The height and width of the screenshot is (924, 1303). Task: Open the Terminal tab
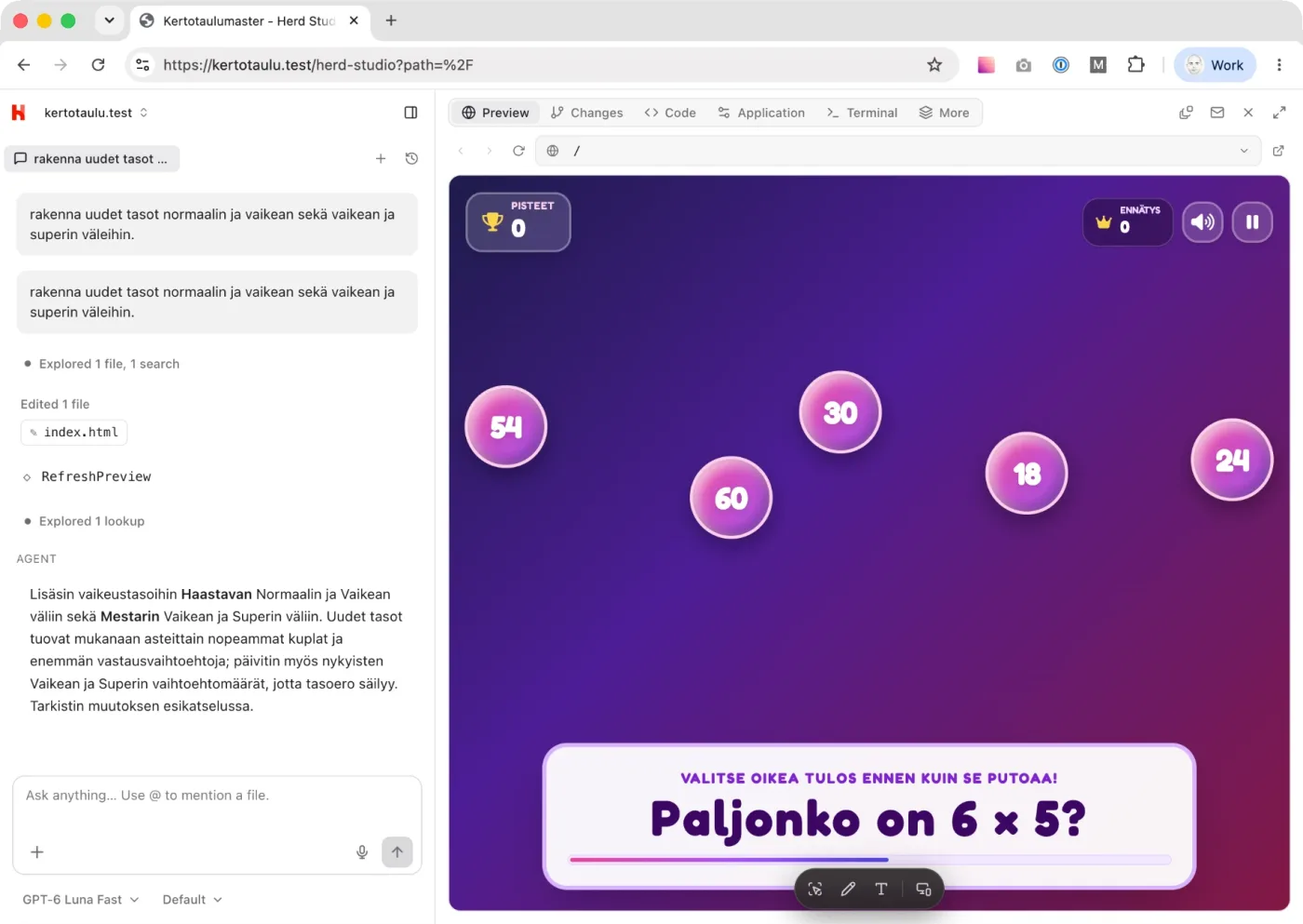(862, 113)
